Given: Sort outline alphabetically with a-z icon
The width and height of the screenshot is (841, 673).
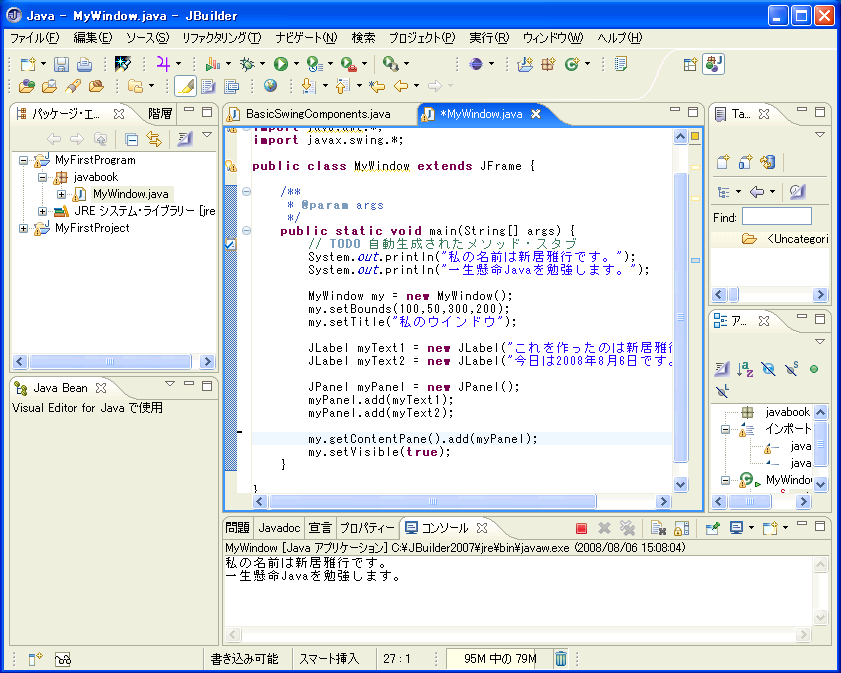Looking at the screenshot, I should pyautogui.click(x=745, y=369).
